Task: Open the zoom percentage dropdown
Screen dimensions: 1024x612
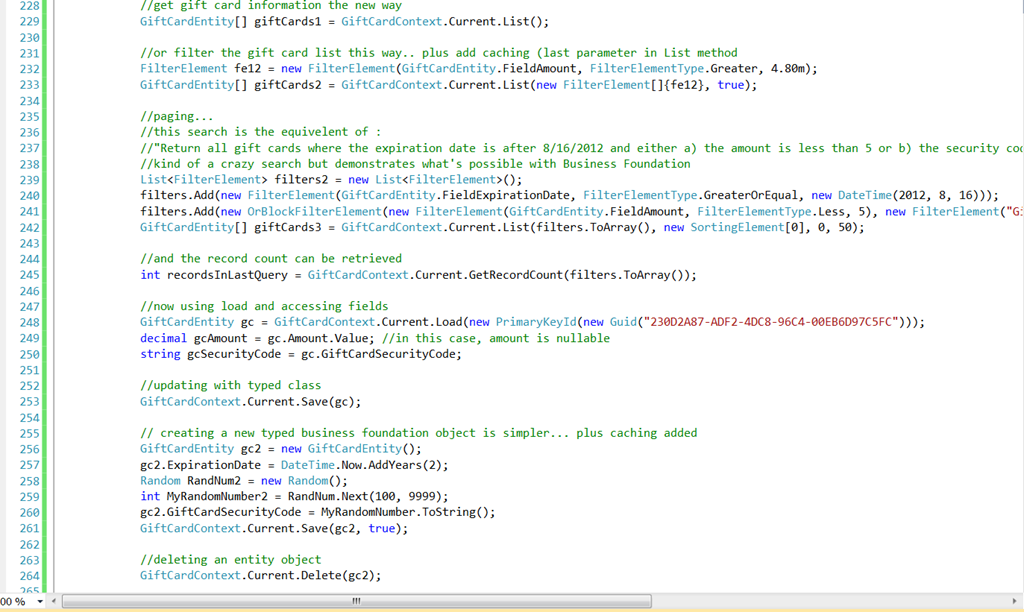Action: point(40,601)
